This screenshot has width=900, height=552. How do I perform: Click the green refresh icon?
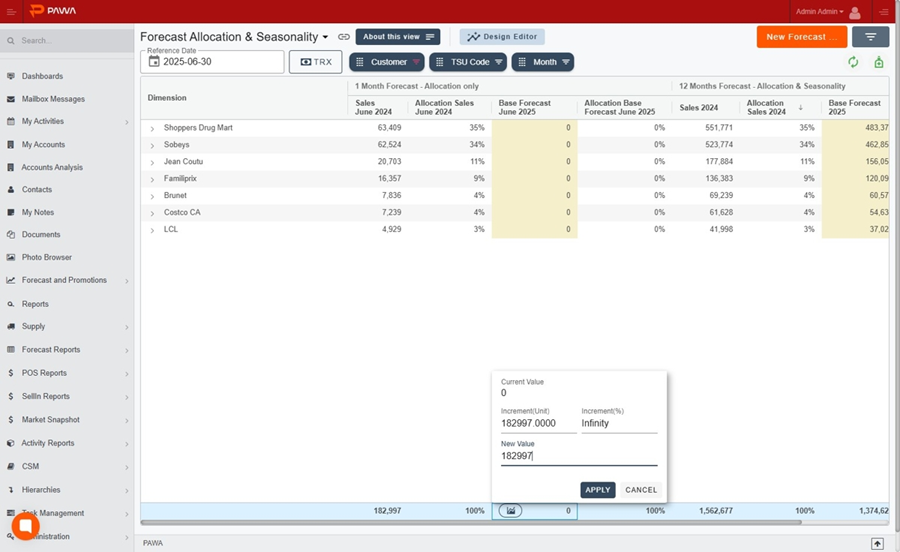pyautogui.click(x=854, y=62)
